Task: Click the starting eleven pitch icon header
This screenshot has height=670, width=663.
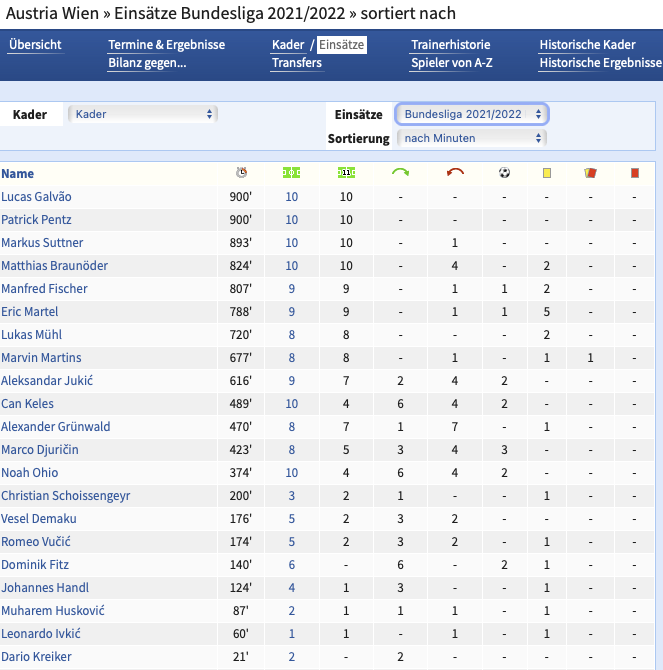Action: (x=346, y=173)
